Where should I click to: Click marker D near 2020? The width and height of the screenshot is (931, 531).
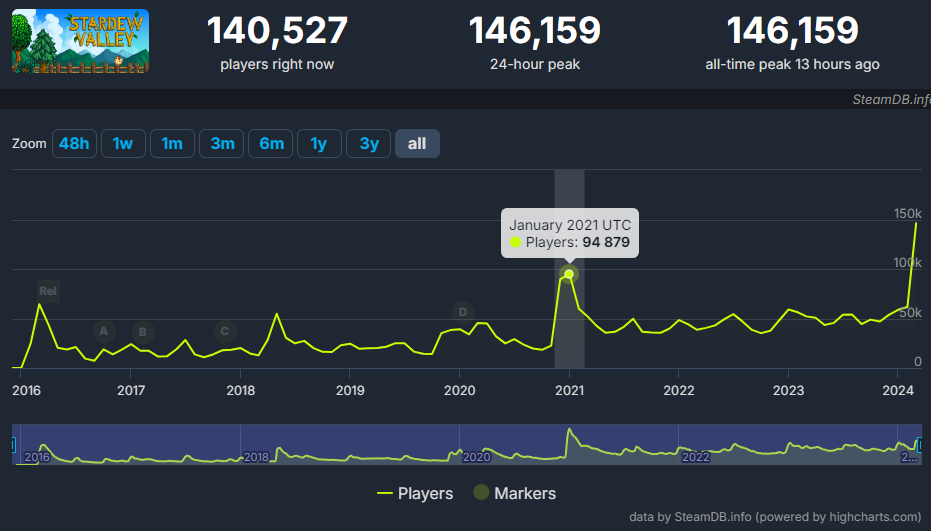click(x=463, y=312)
